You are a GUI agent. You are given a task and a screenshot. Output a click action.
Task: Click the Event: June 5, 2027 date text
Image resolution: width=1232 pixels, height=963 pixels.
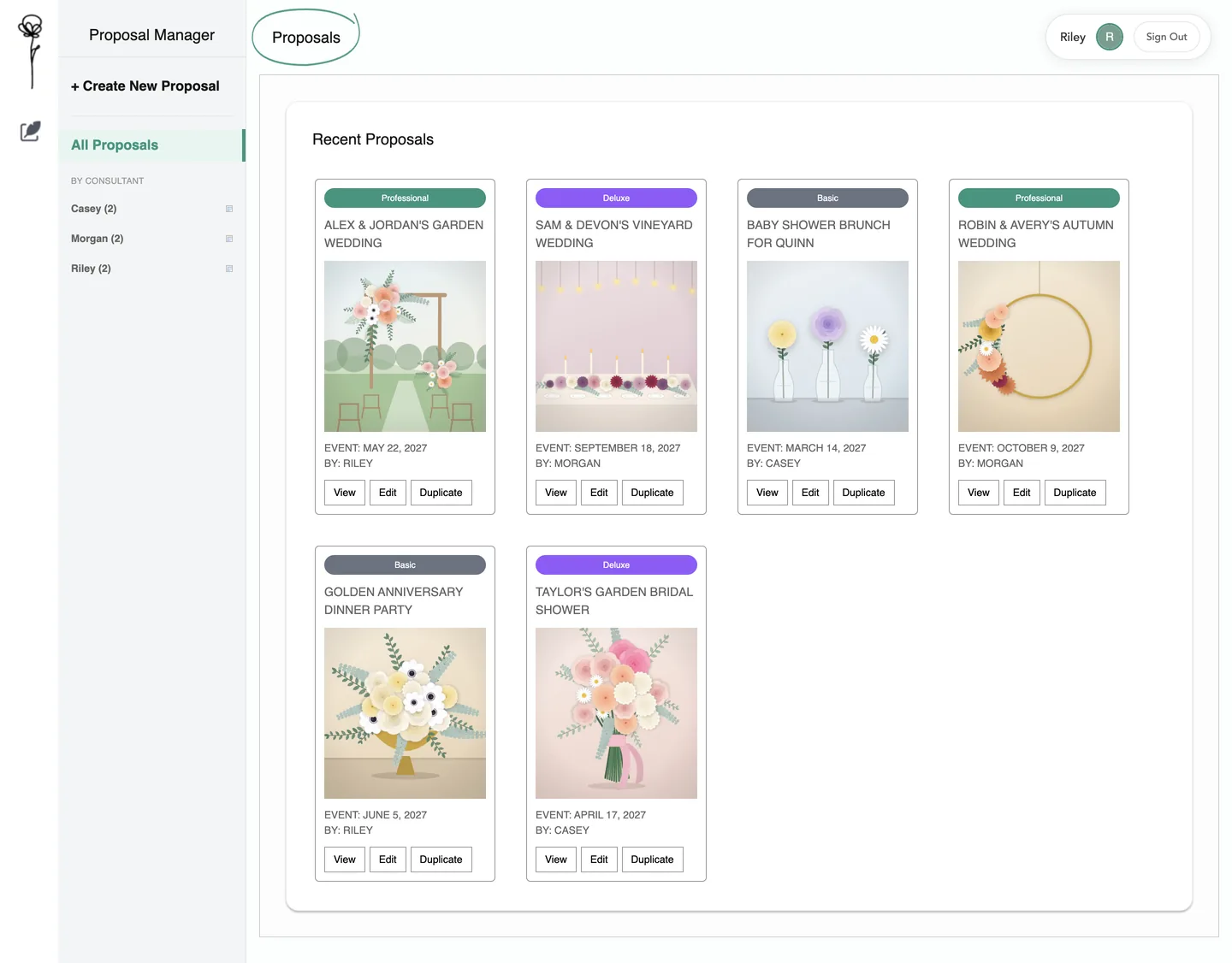[x=376, y=815]
